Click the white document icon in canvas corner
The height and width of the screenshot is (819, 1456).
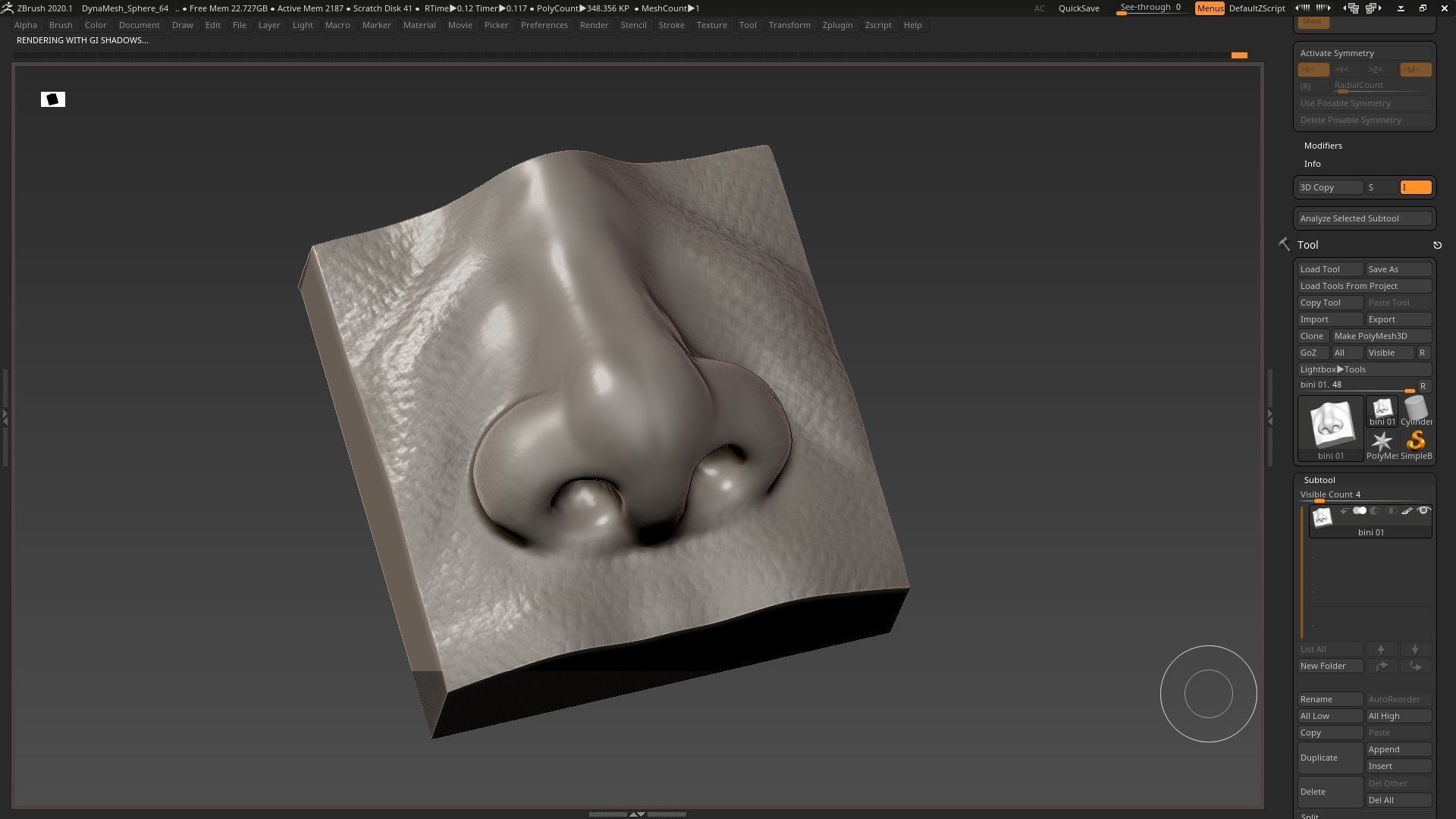[x=53, y=99]
